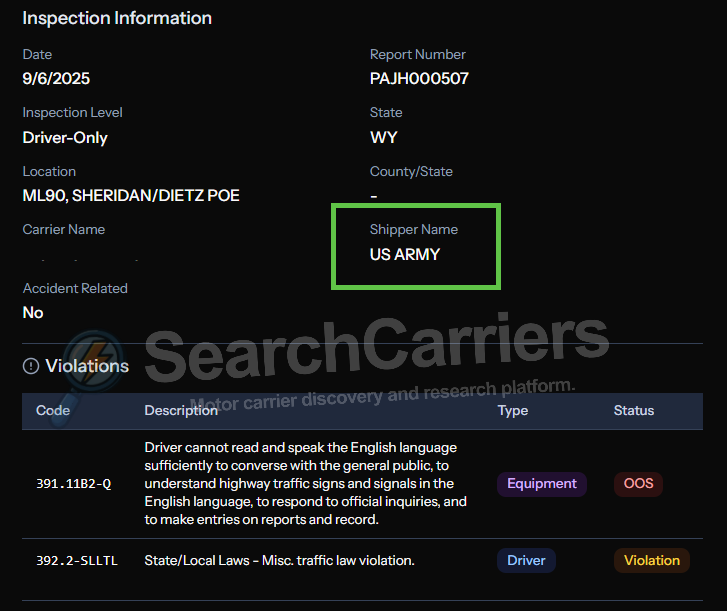
Task: Click the Shipper Name label
Action: click(414, 229)
